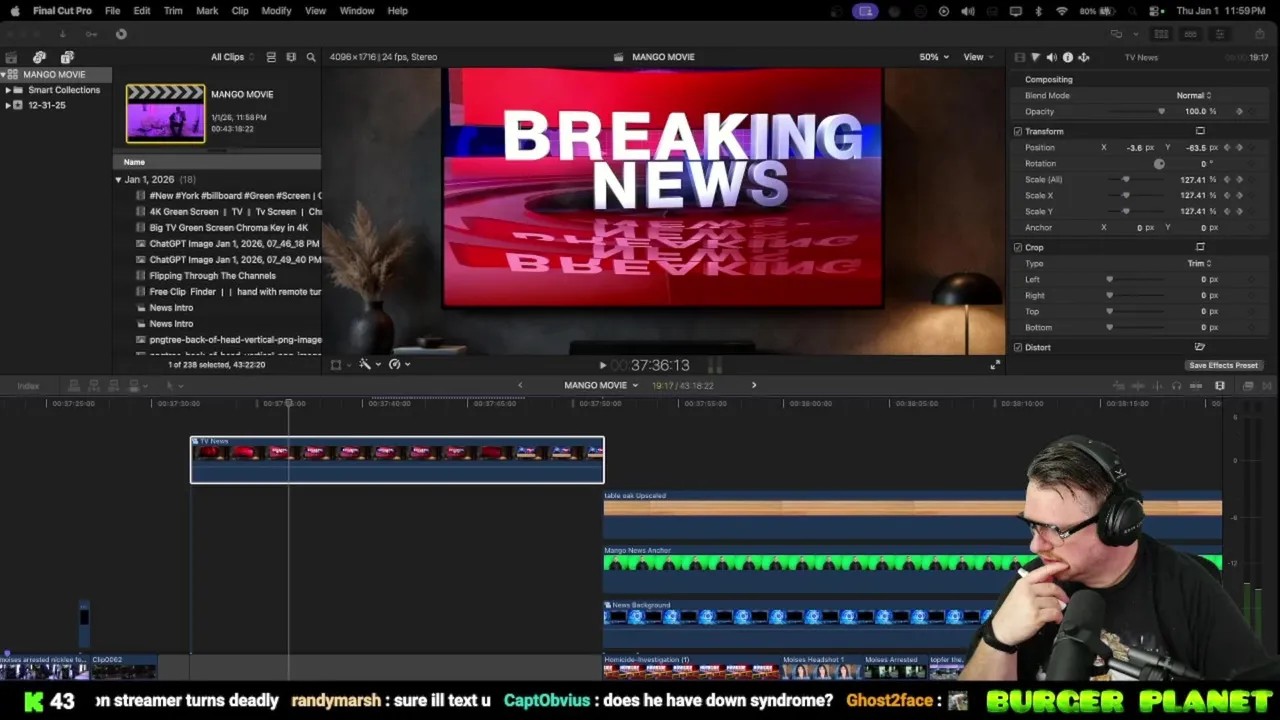This screenshot has width=1280, height=720.
Task: Click the import media arrow icon
Action: (62, 34)
